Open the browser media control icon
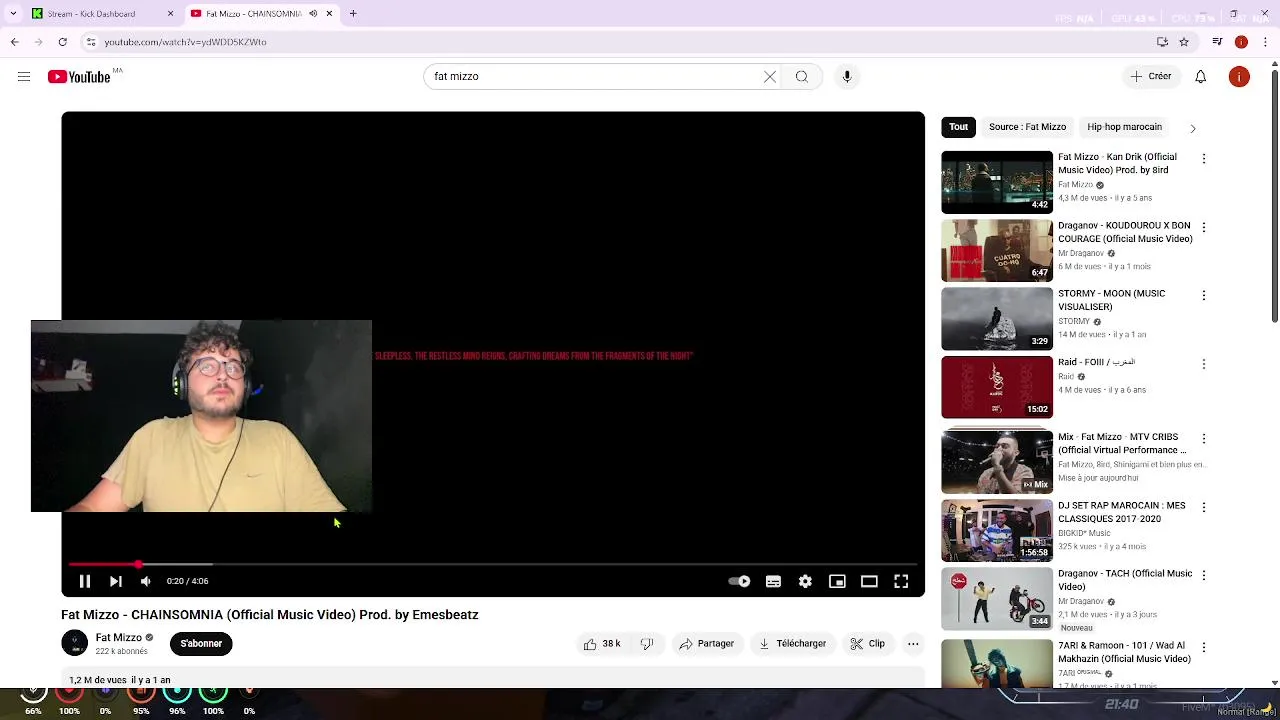This screenshot has height=720, width=1280. pyautogui.click(x=1217, y=42)
